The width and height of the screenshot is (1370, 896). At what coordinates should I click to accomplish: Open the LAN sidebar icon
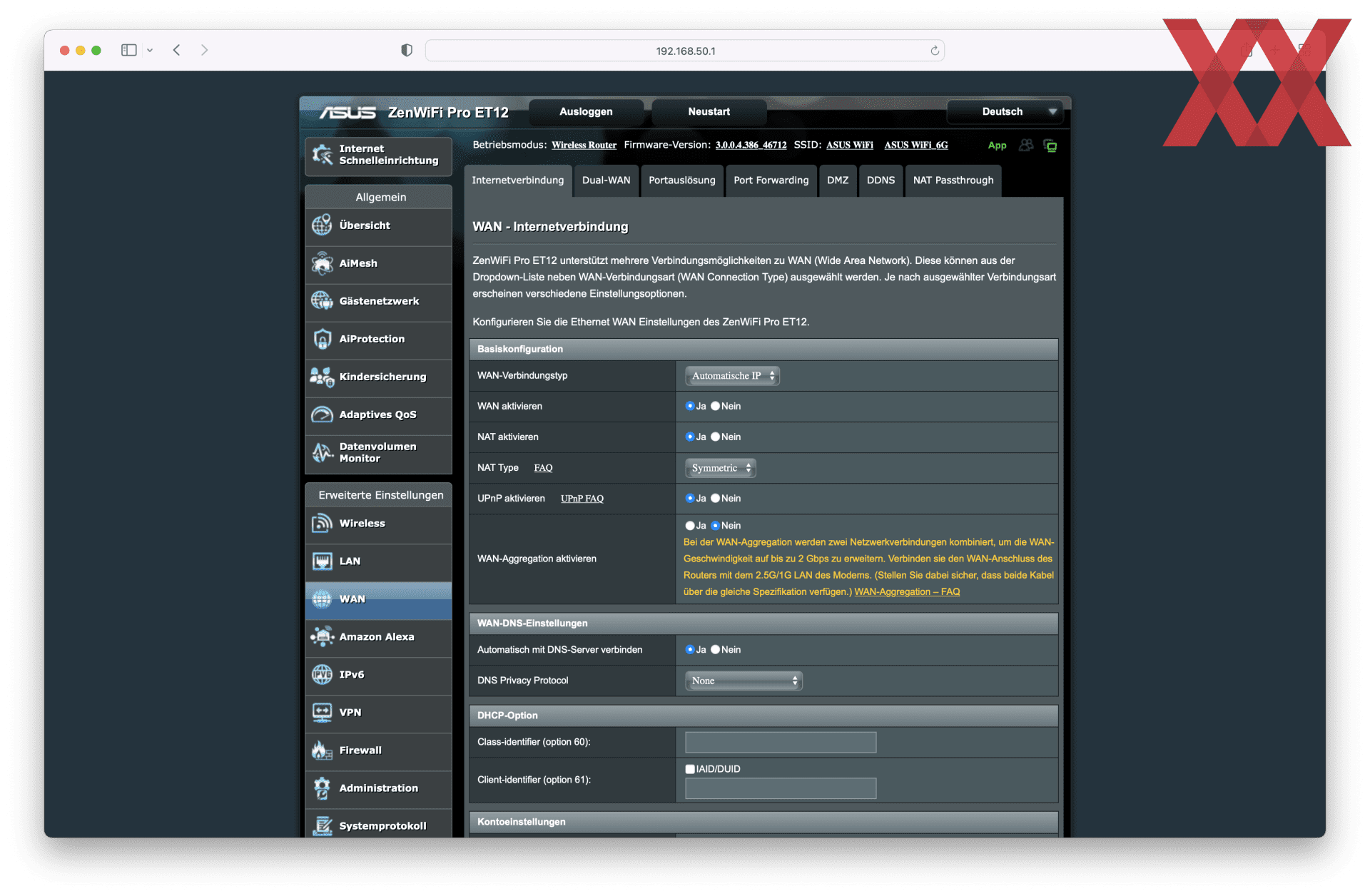coord(322,561)
